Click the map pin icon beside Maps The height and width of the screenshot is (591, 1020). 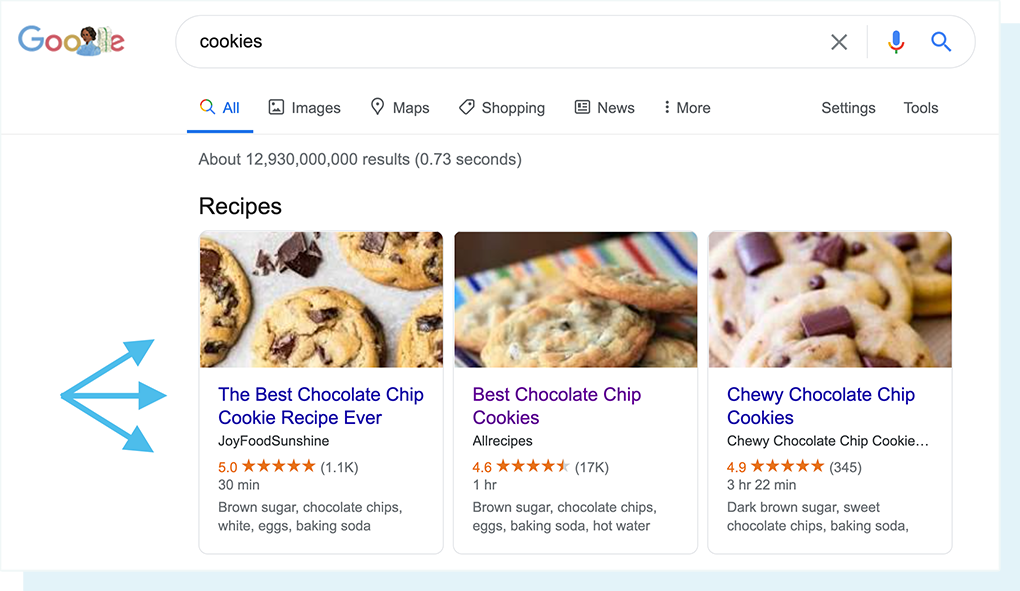coord(377,107)
